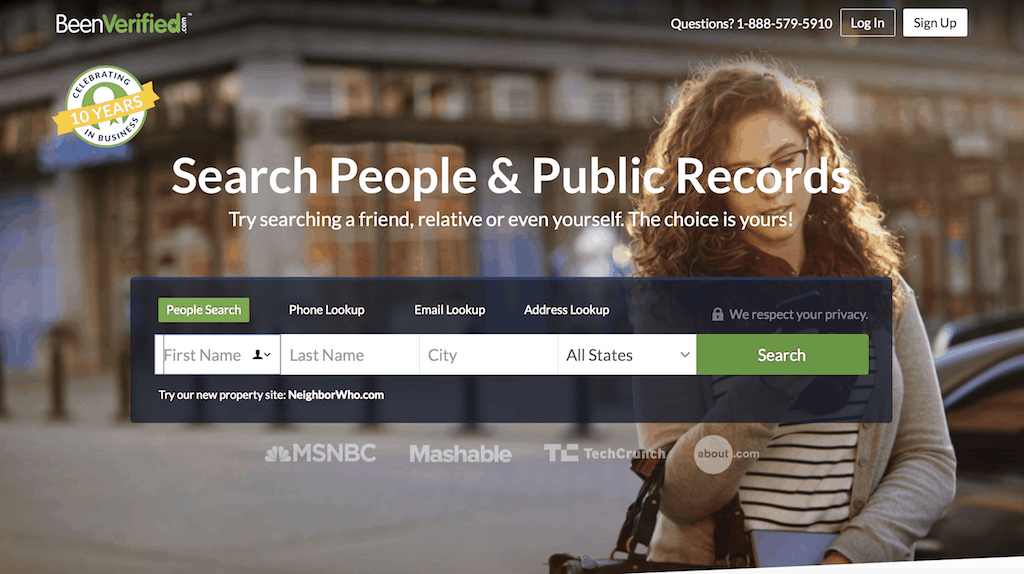Viewport: 1024px width, 574px height.
Task: Expand the All States chevron arrow
Action: [684, 355]
